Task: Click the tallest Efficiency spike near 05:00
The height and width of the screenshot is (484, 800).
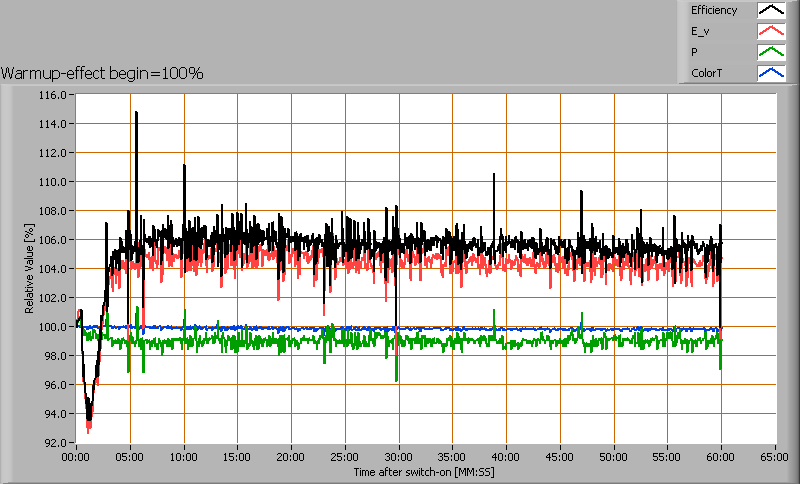Action: (x=136, y=113)
